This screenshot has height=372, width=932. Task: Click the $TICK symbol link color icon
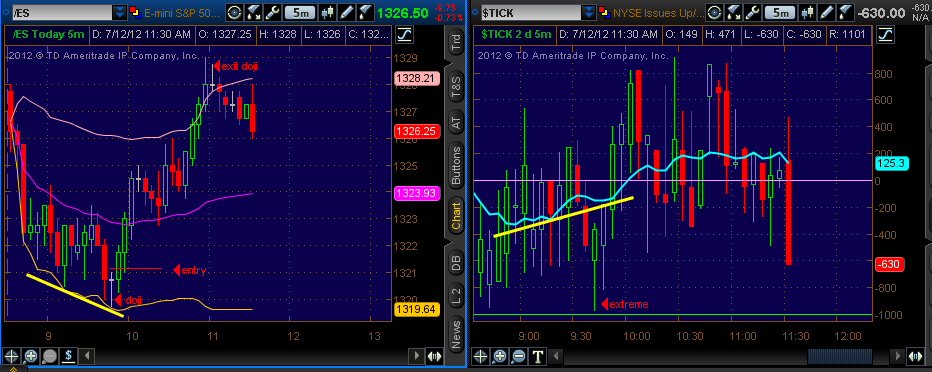604,11
